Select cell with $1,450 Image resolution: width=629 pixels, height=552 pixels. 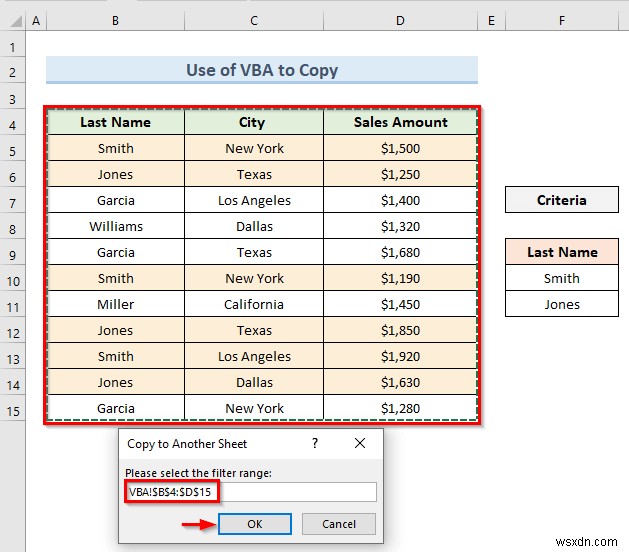click(x=400, y=304)
